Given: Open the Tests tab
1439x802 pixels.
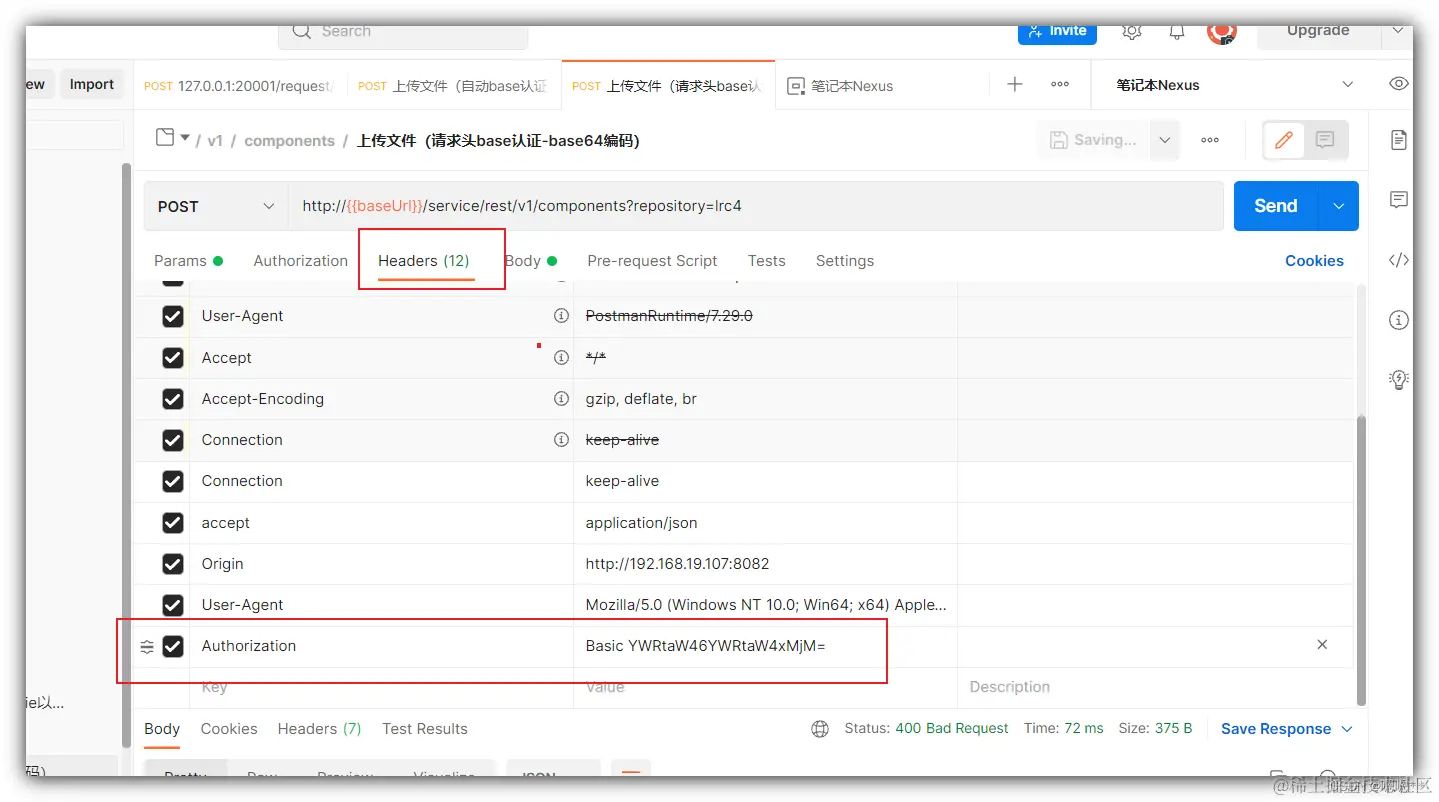Looking at the screenshot, I should (x=766, y=261).
